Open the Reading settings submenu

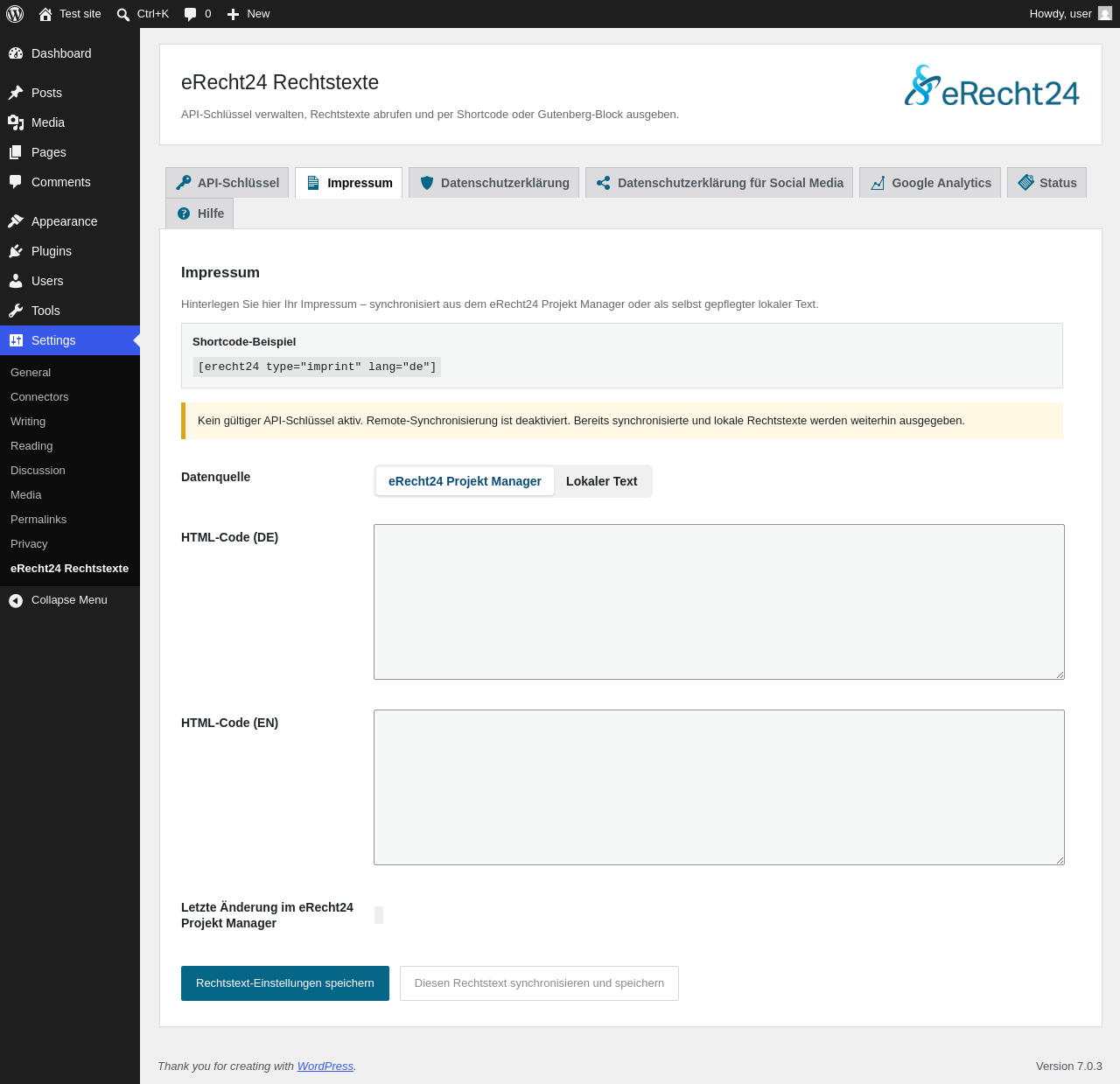[x=31, y=446]
